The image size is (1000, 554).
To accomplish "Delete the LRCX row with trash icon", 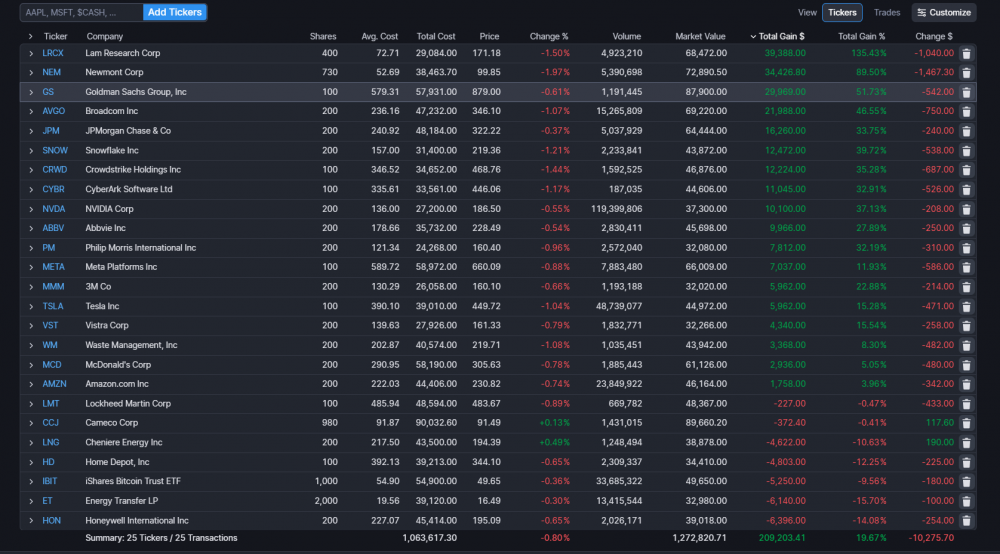I will pos(966,53).
